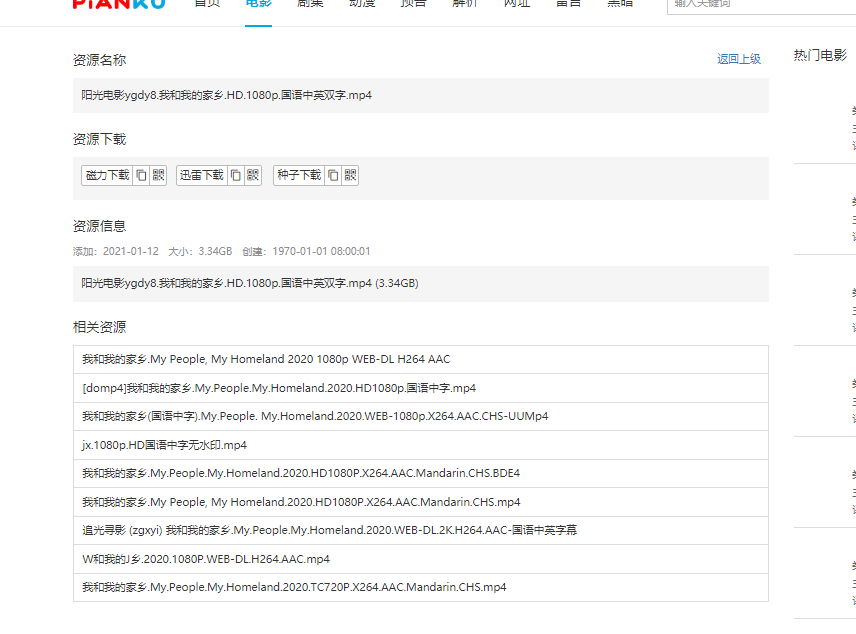Viewport: 856px width, 634px height.
Task: Open the 动漫 nav tab
Action: (x=362, y=3)
